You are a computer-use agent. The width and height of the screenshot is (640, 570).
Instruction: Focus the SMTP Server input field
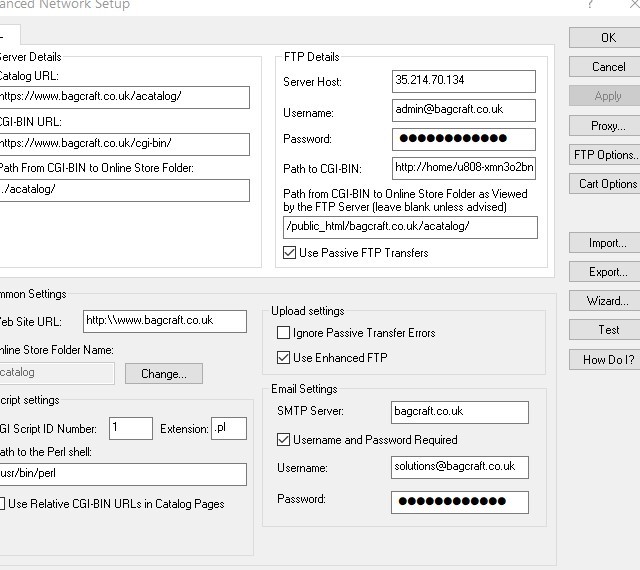tap(459, 412)
